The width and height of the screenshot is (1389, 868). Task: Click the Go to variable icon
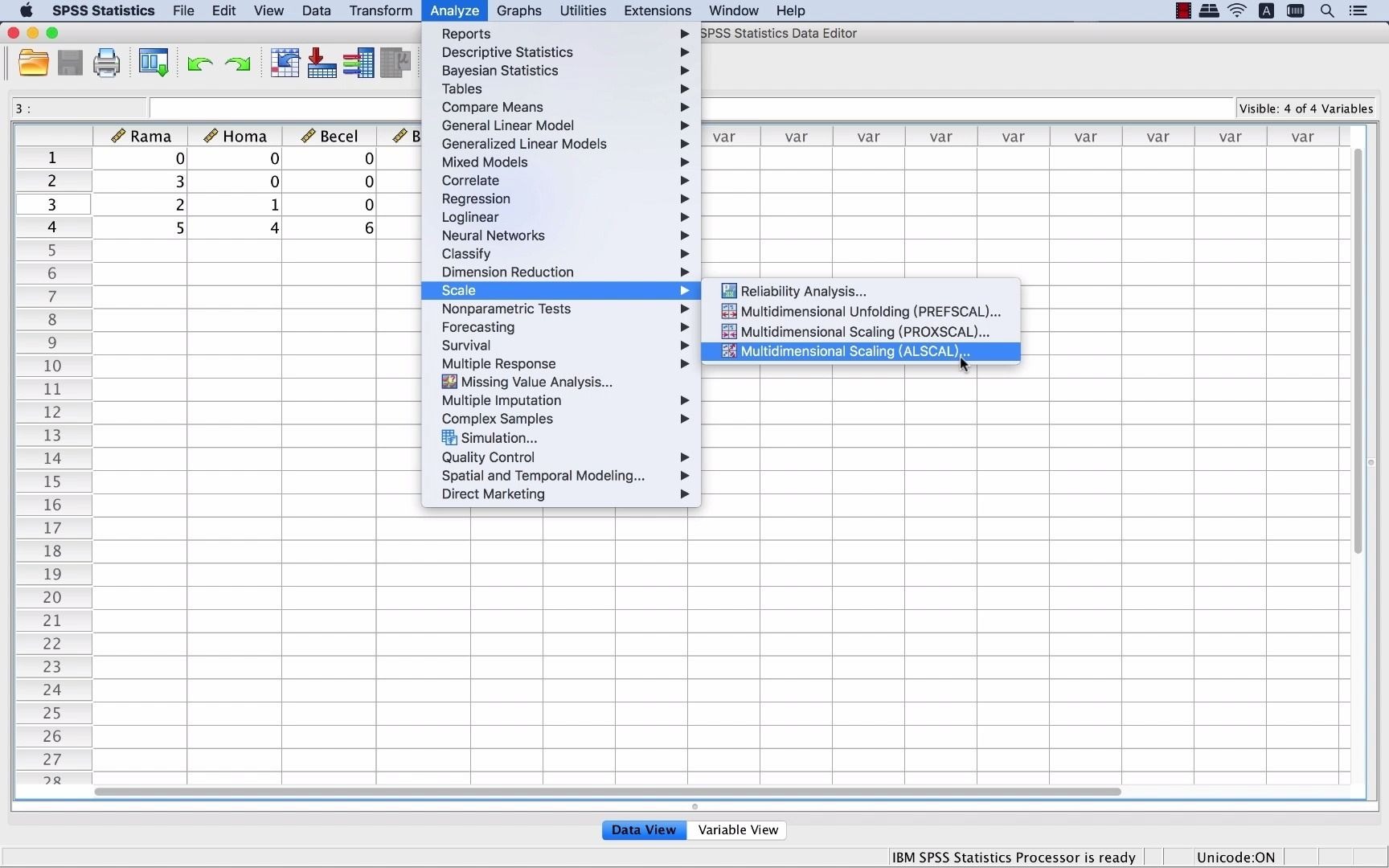point(322,63)
